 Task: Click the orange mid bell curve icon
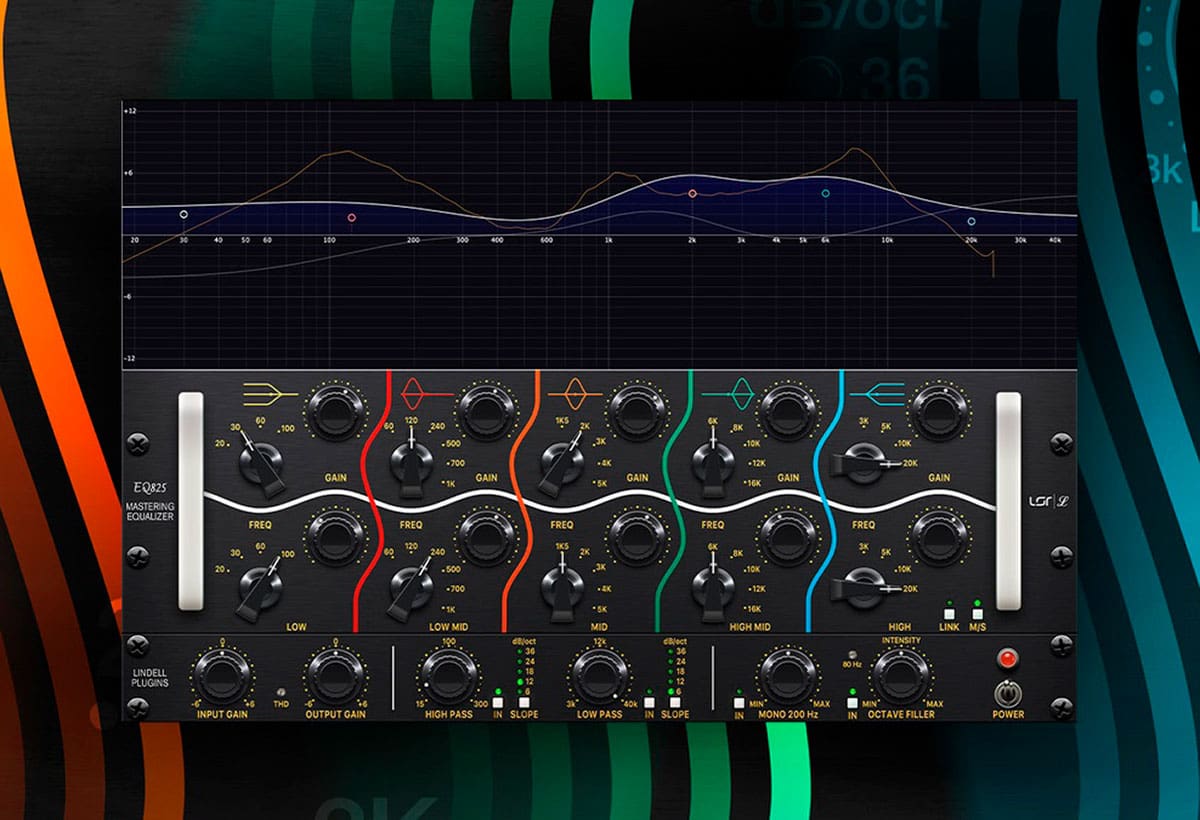[575, 396]
